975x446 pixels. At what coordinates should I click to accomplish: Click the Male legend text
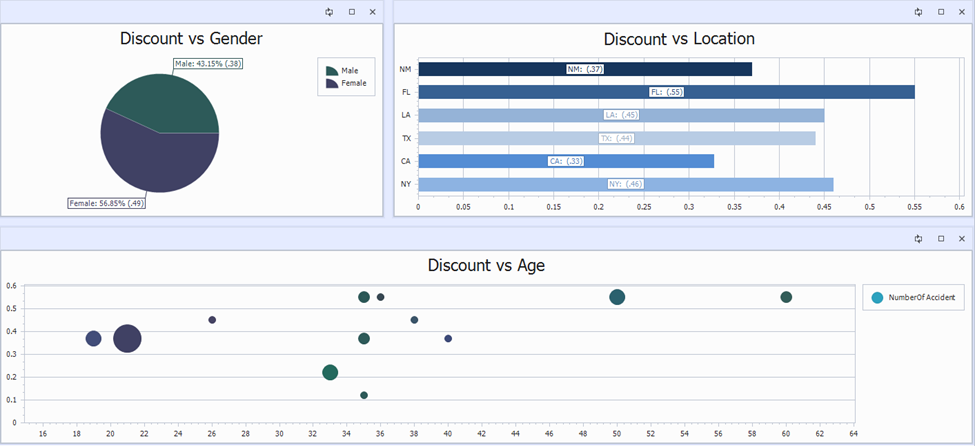(349, 71)
